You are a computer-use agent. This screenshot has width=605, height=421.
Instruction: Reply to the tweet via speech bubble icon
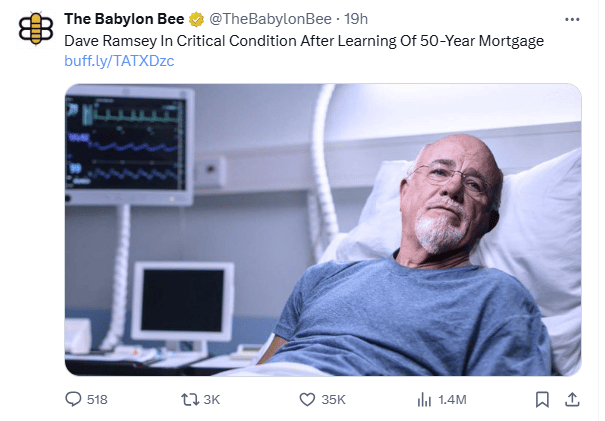[x=72, y=399]
